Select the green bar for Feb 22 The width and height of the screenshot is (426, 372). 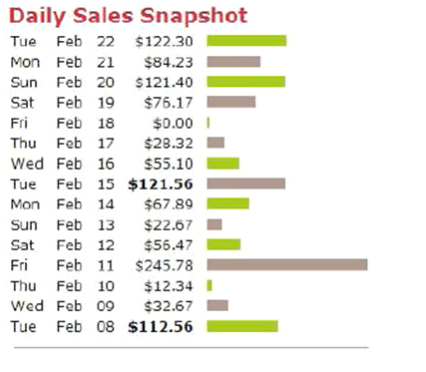pos(246,41)
